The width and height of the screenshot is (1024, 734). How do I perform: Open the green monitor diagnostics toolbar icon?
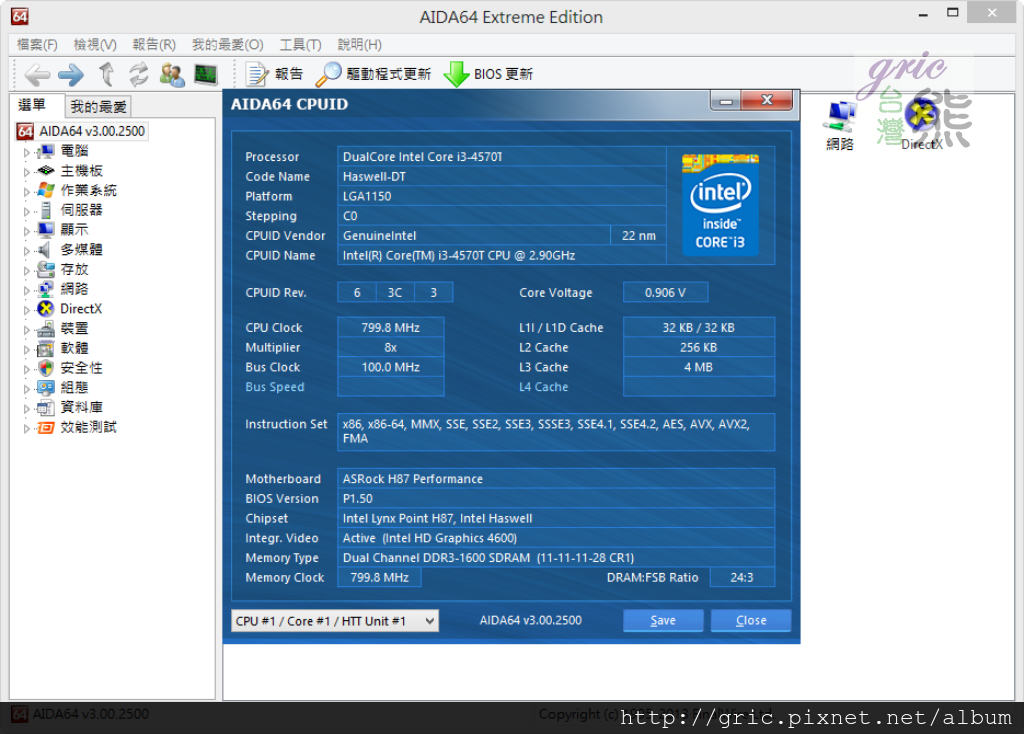click(206, 74)
